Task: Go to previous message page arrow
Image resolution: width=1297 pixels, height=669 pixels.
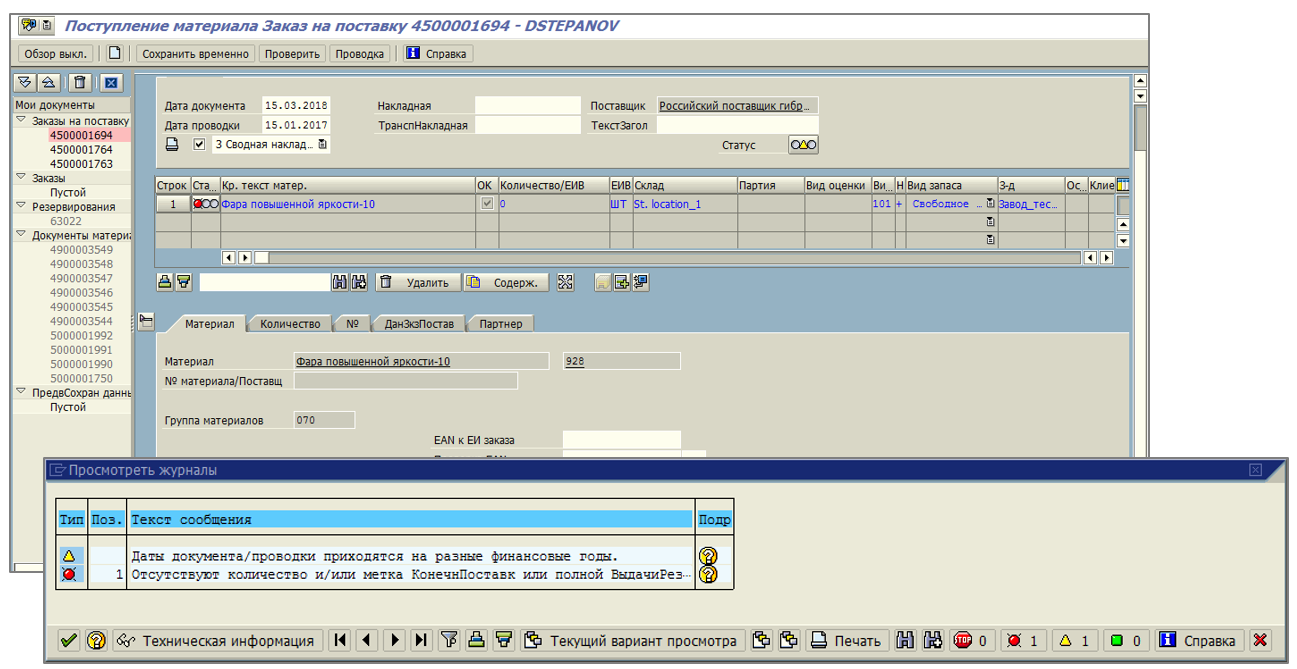Action: [x=367, y=641]
